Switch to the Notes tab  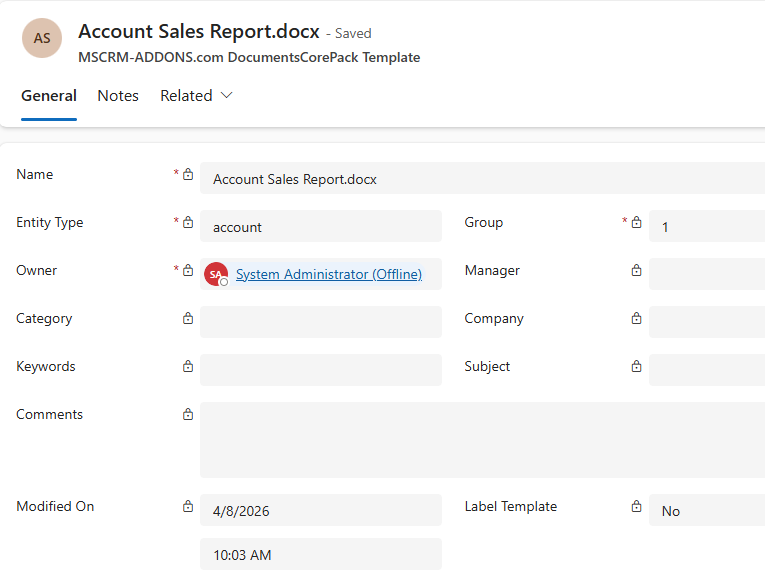tap(118, 96)
